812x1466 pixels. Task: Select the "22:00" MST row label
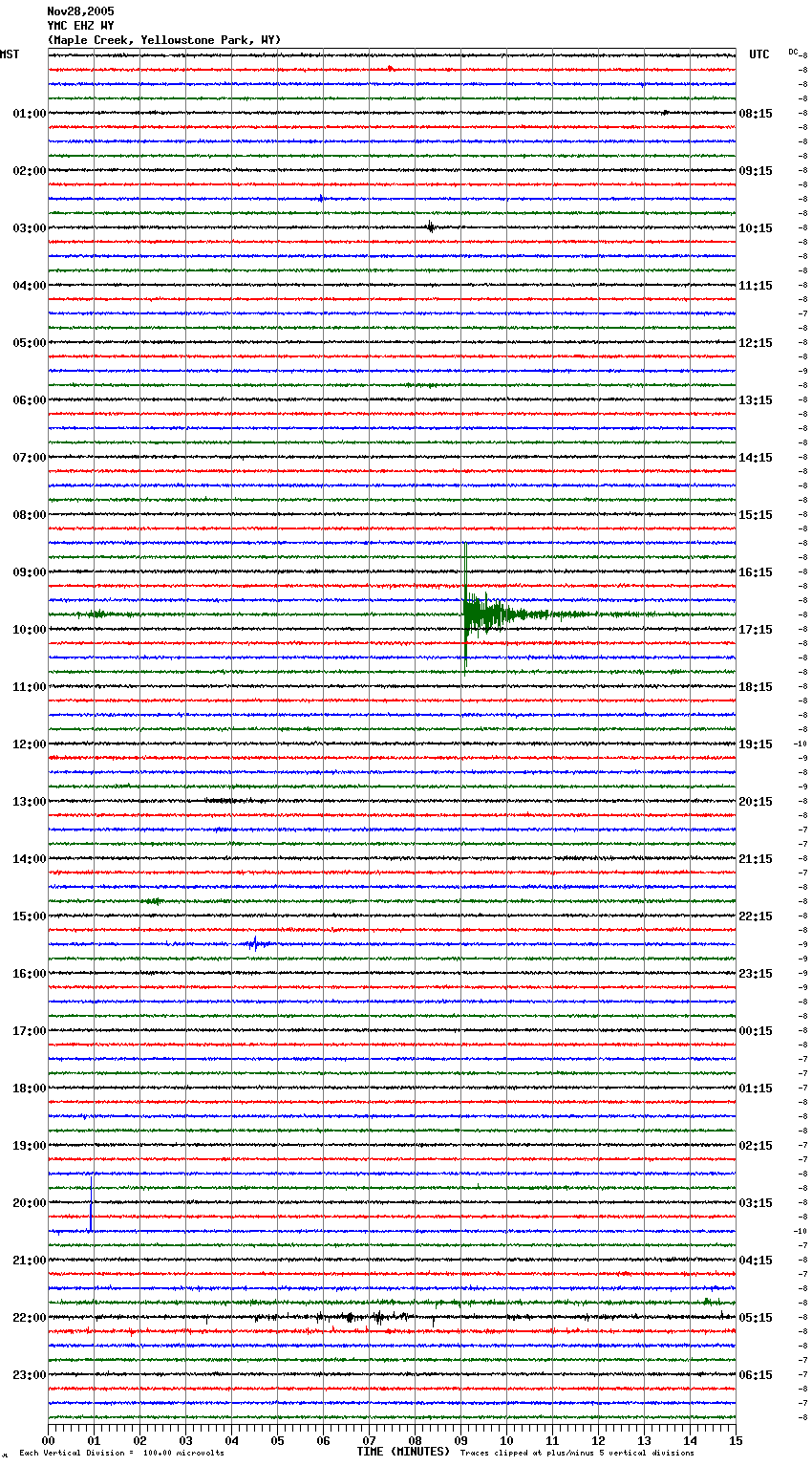pos(30,1318)
